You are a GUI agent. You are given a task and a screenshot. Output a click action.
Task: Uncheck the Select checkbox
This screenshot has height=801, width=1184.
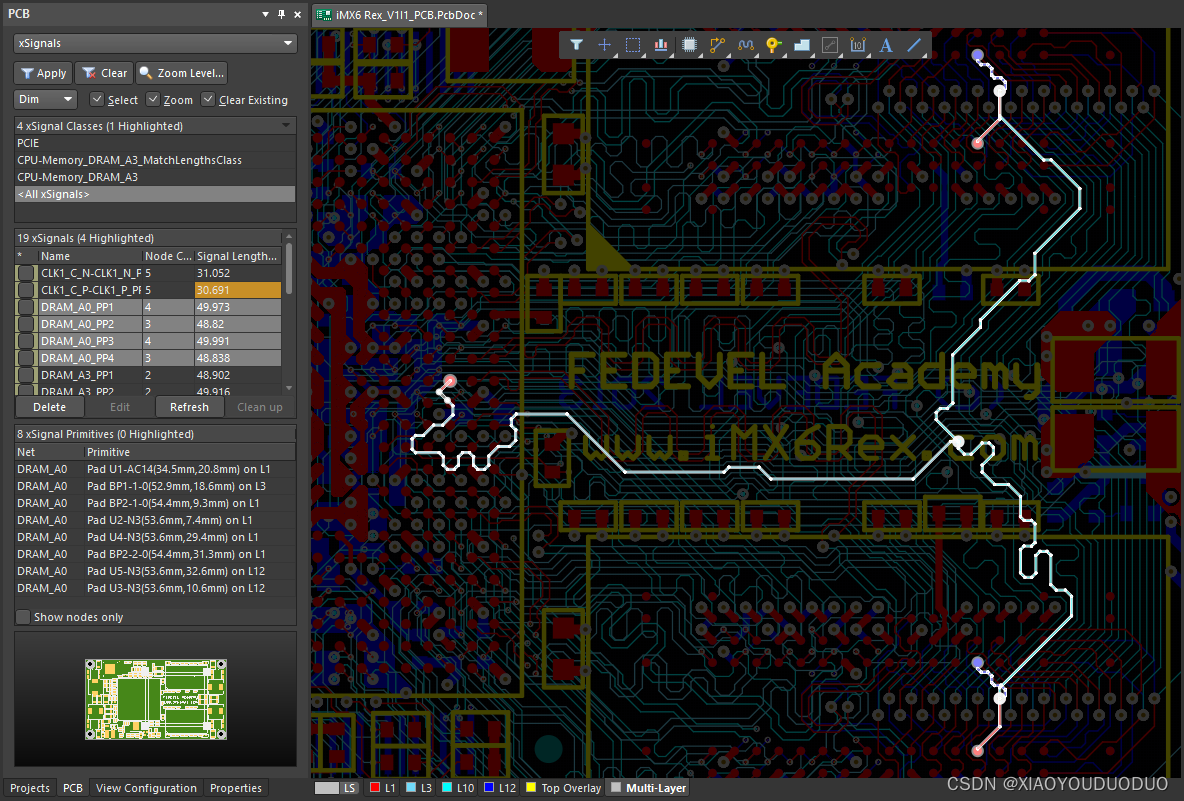pyautogui.click(x=97, y=100)
